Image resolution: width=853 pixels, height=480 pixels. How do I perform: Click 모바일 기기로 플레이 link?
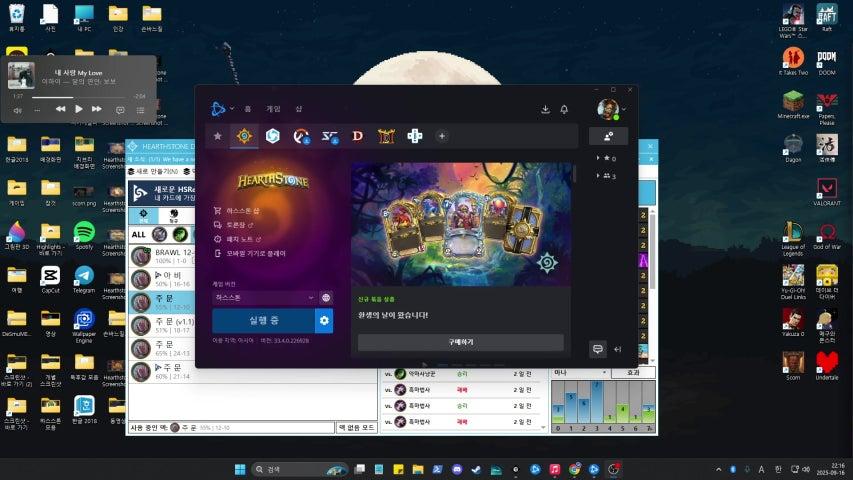tap(250, 254)
